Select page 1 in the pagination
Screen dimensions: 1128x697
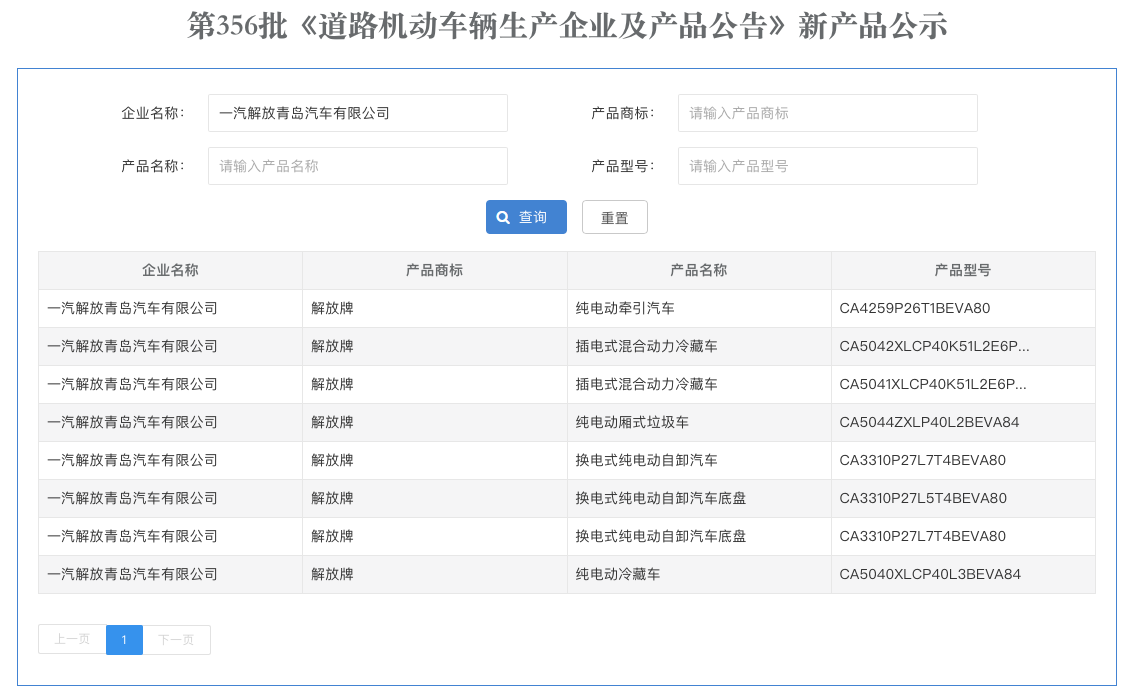[x=124, y=639]
